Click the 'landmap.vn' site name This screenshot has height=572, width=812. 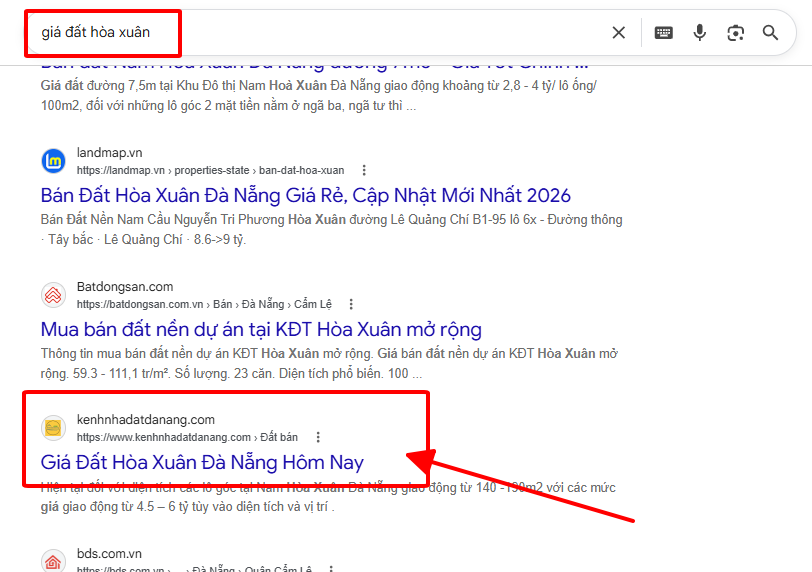coord(109,153)
